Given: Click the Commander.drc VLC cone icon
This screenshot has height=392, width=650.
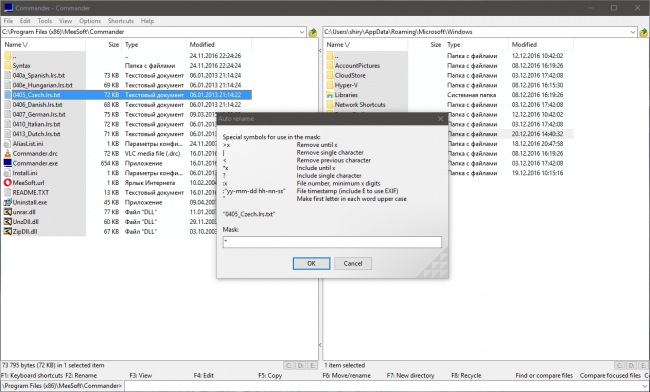Looking at the screenshot, I should 7,153.
